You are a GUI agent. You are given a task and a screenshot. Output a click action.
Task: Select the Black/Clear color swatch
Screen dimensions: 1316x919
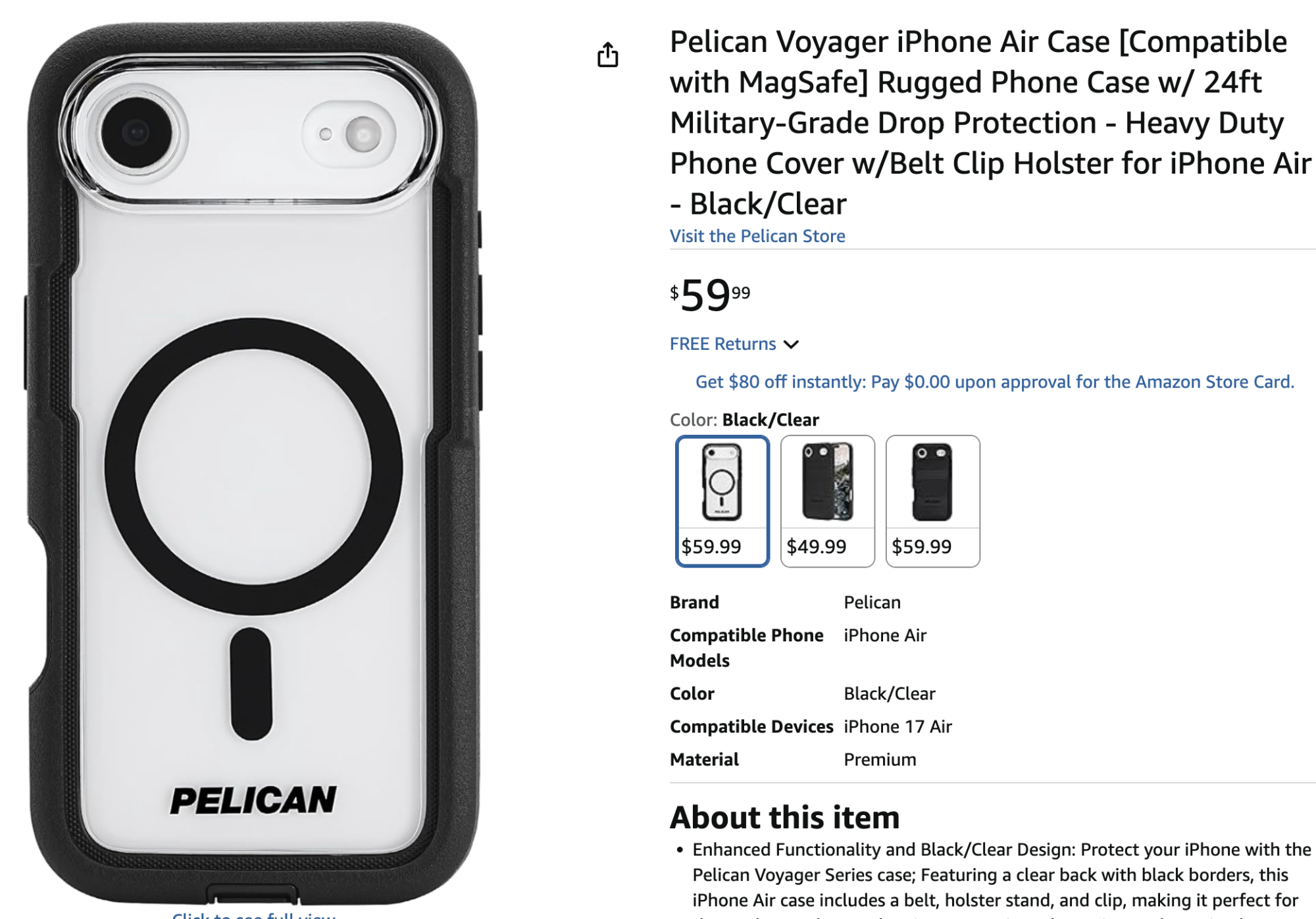(722, 501)
